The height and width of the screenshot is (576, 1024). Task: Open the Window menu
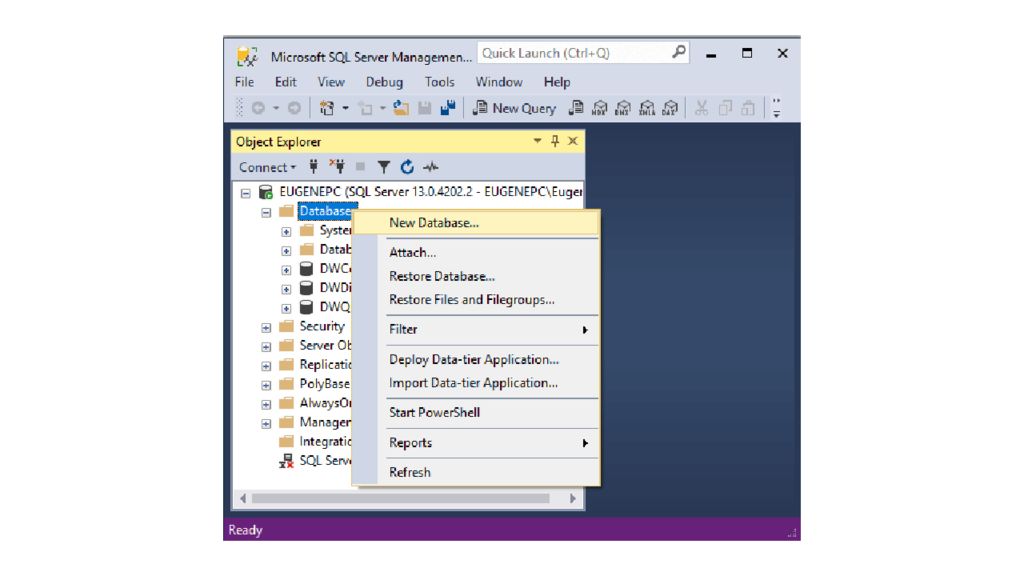coord(499,82)
